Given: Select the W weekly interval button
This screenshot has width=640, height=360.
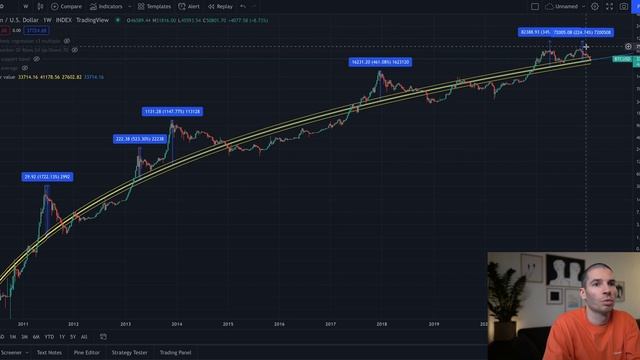Looking at the screenshot, I should coord(25,6).
